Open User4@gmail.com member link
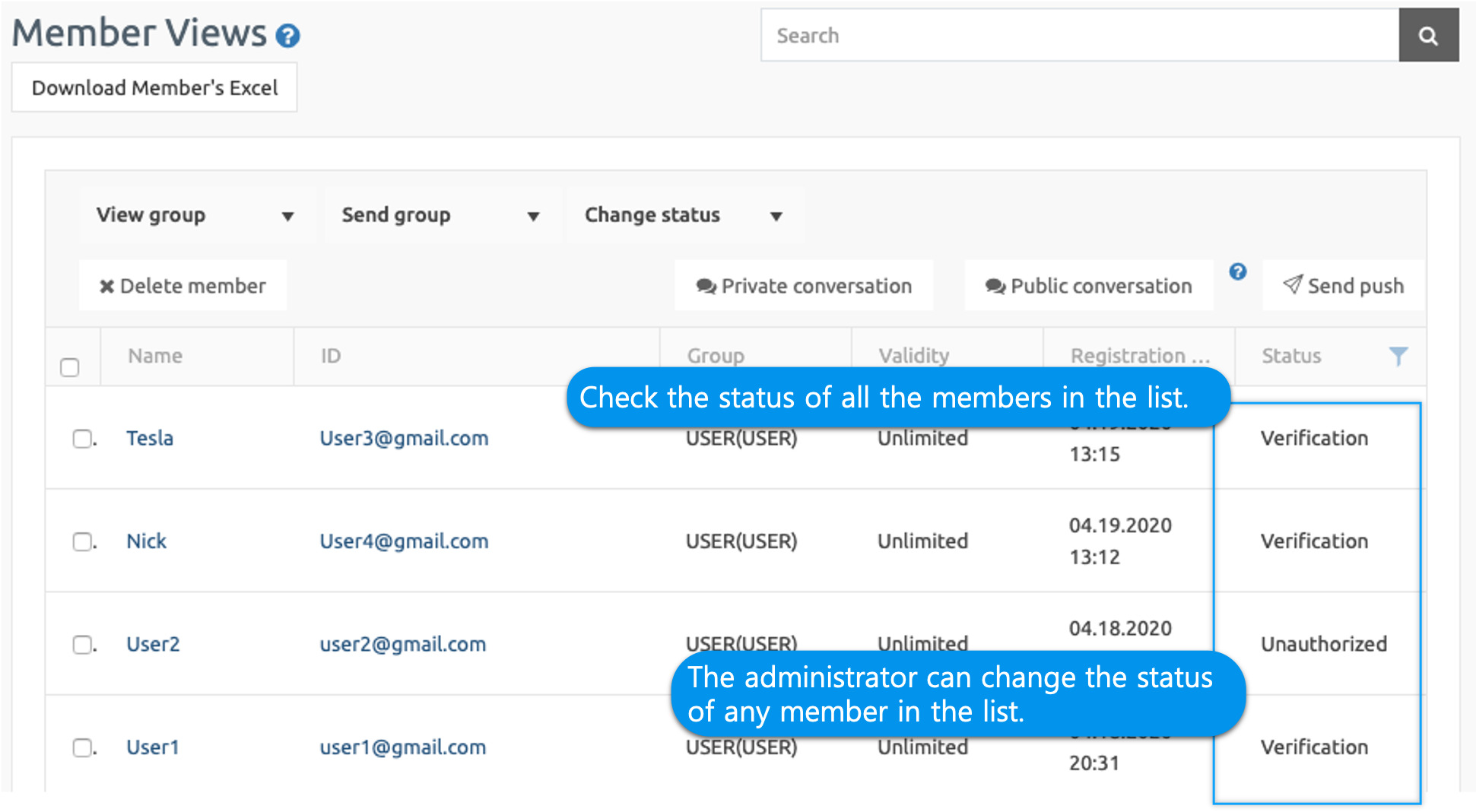 coord(404,541)
